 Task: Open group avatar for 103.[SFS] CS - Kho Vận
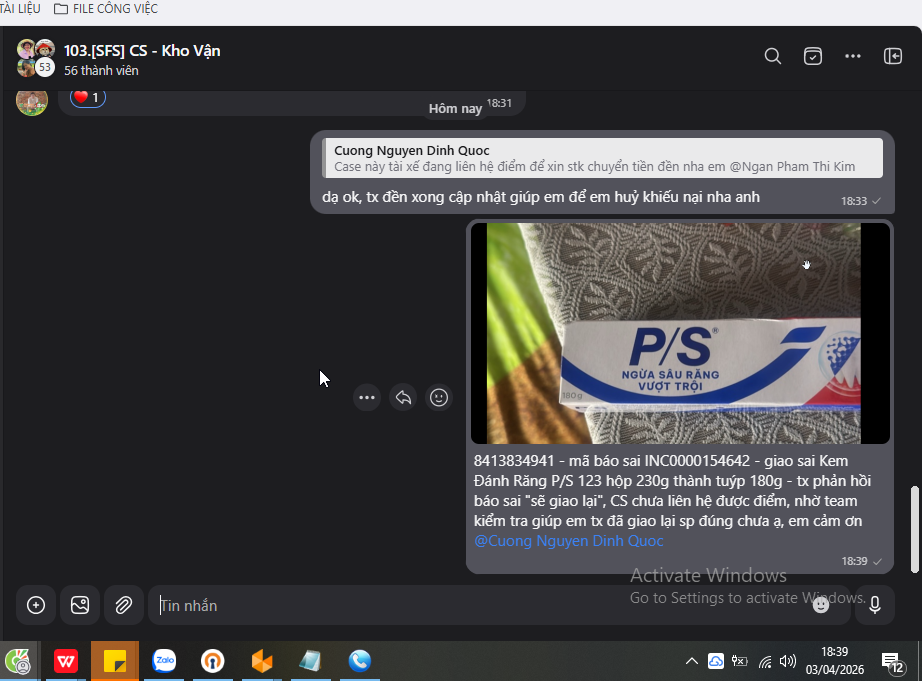pyautogui.click(x=36, y=58)
